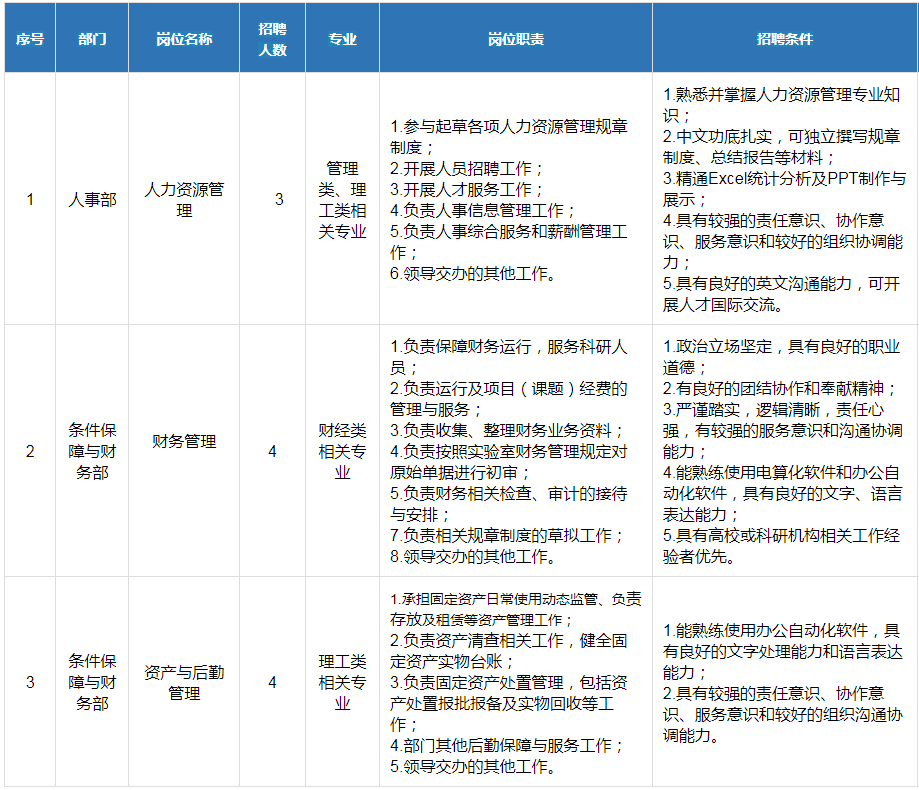Click the 人力资源管理 job duties cell
This screenshot has height=790, width=919.
coord(516,200)
